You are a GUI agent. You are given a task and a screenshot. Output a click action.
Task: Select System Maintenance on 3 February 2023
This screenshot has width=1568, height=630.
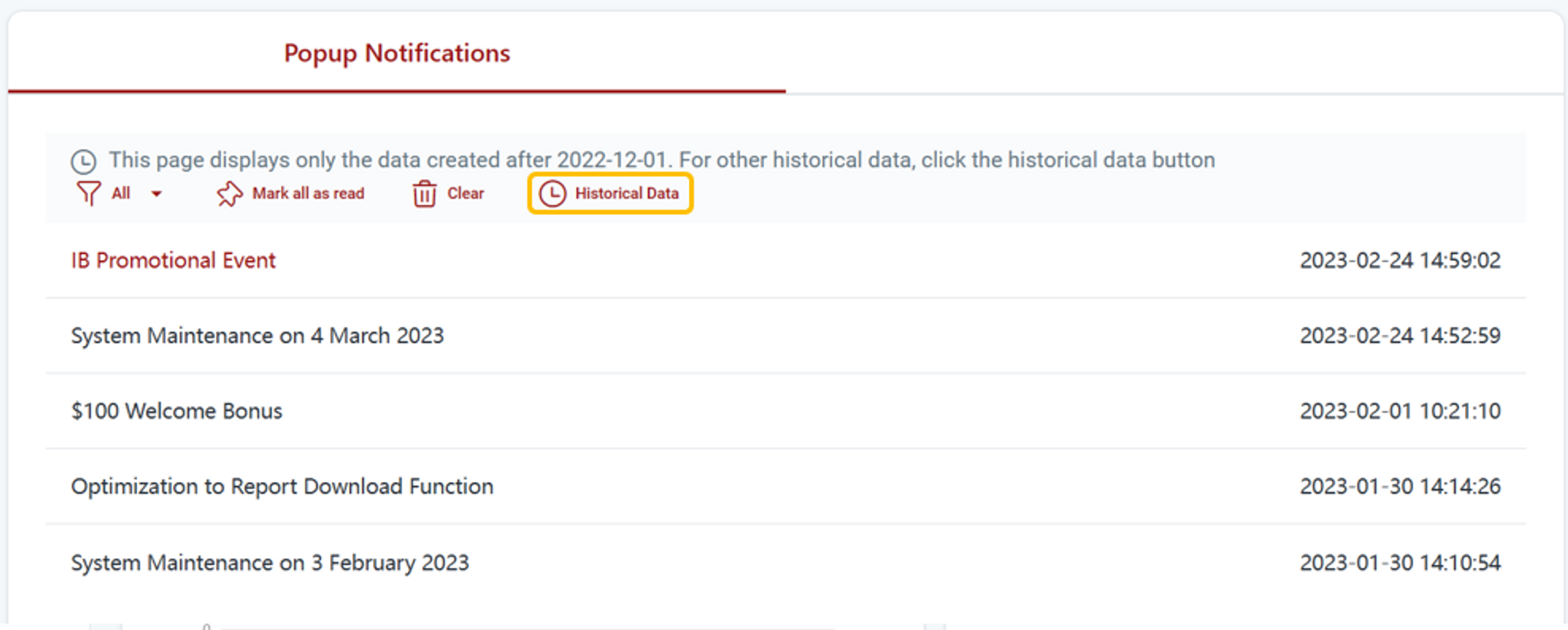point(270,563)
